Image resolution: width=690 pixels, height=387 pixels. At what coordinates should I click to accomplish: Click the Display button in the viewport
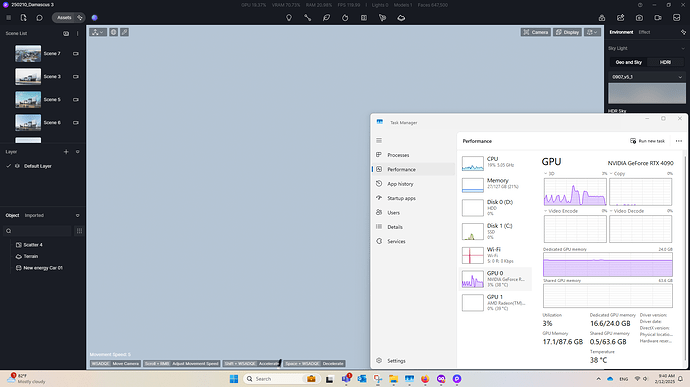tap(567, 32)
